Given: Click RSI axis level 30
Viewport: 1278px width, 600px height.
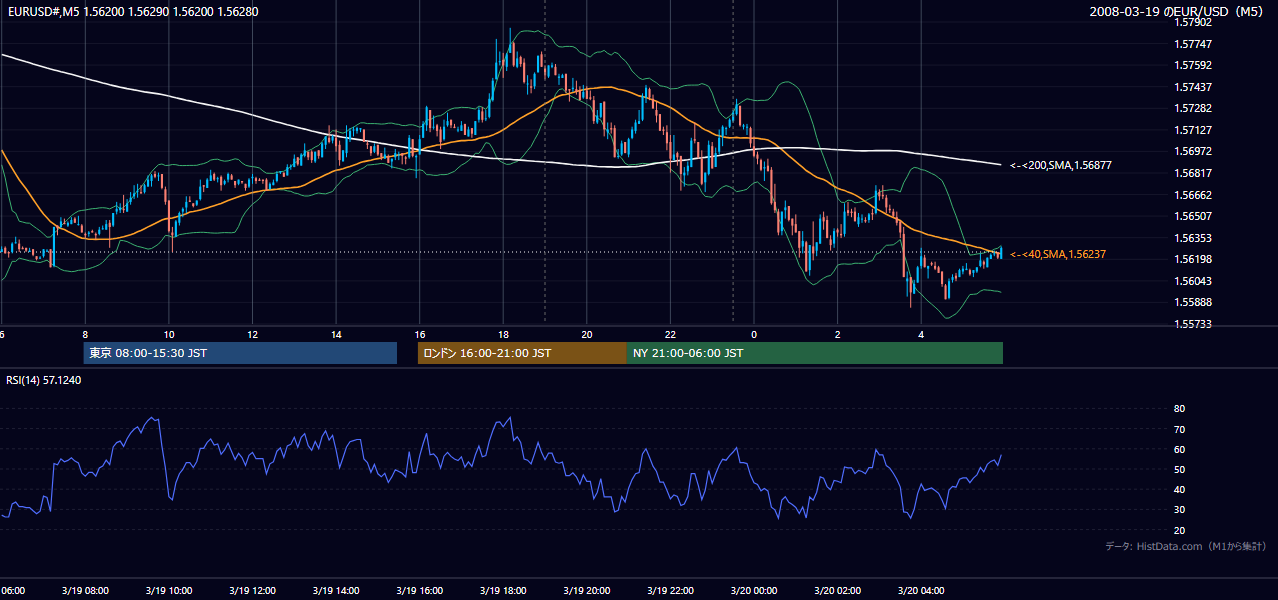Looking at the screenshot, I should click(1179, 510).
